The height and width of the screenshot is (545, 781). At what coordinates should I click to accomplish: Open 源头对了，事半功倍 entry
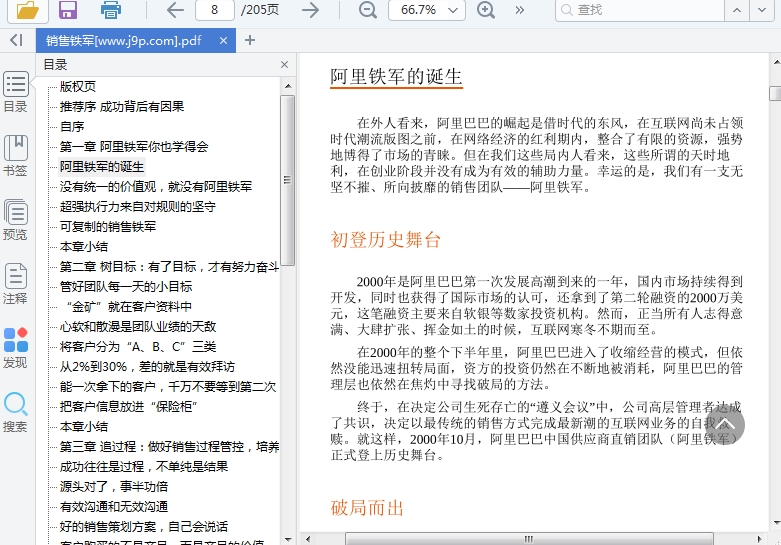114,486
